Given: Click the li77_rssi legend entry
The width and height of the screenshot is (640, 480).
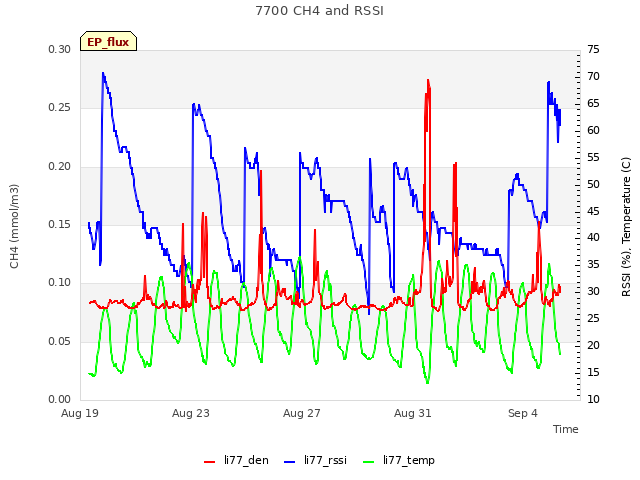Looking at the screenshot, I should coord(315,460).
